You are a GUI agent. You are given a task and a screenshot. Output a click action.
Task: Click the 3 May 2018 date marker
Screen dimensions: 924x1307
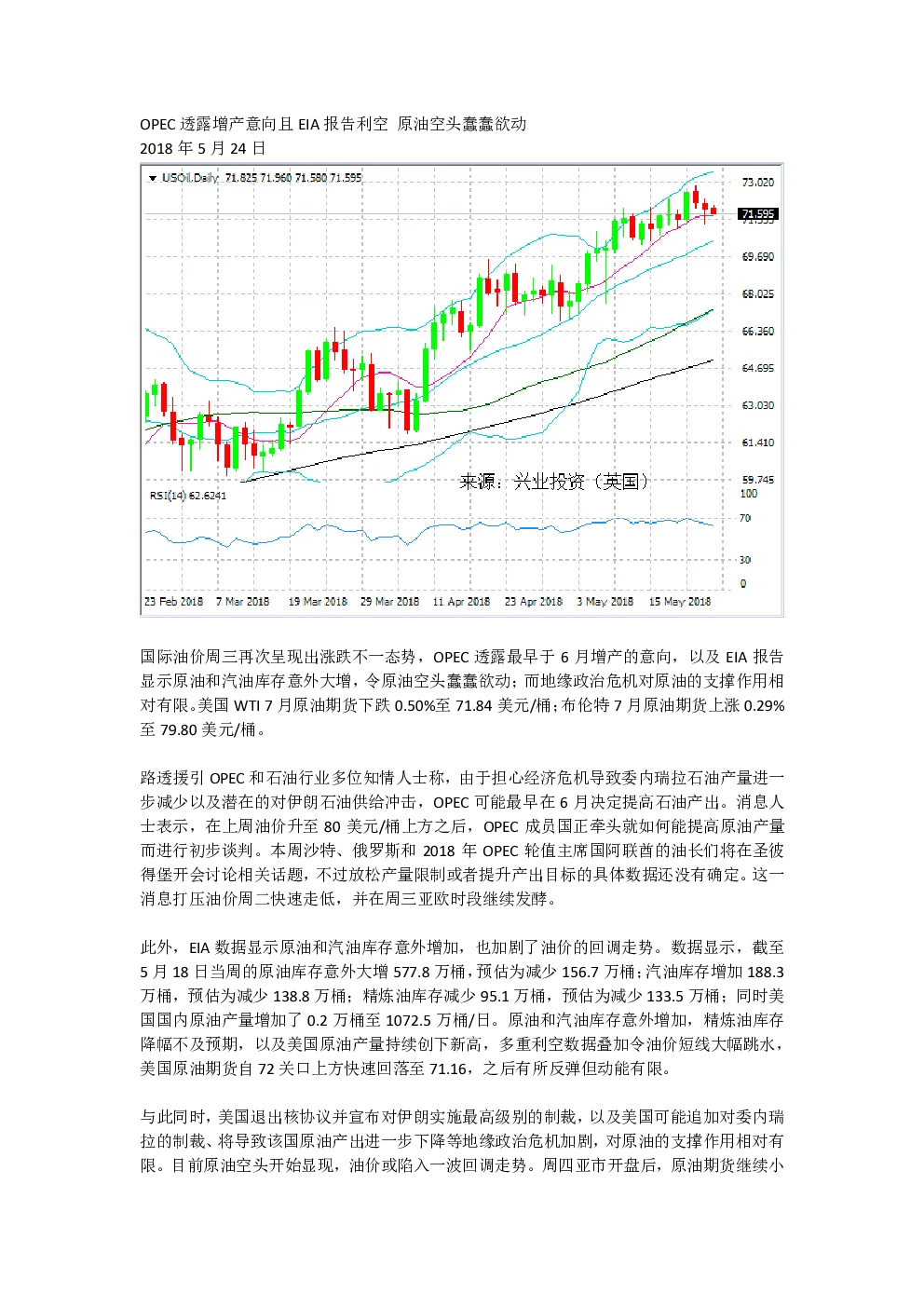pos(605,602)
